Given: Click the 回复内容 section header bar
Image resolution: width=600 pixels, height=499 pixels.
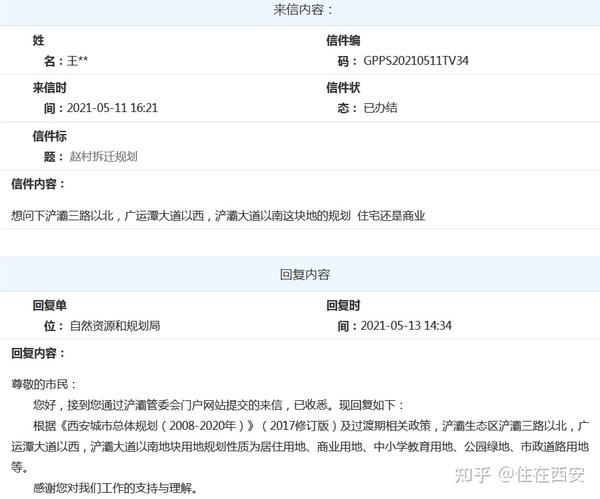Looking at the screenshot, I should [300, 274].
